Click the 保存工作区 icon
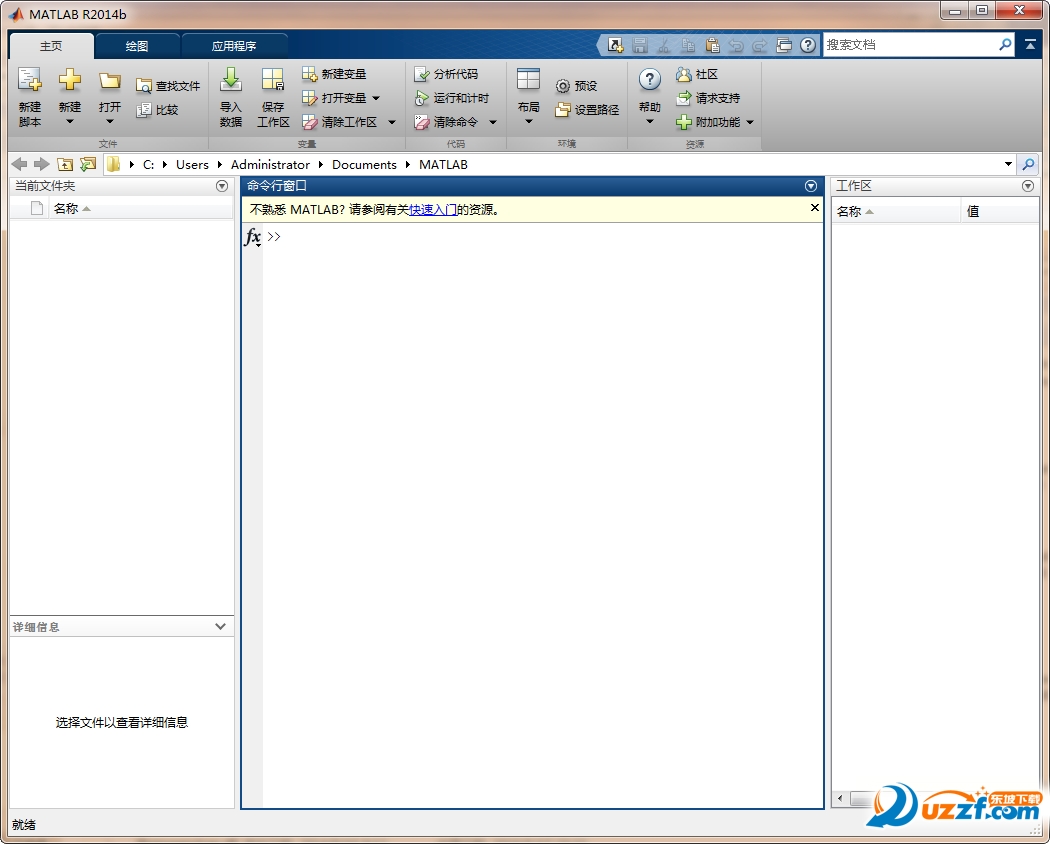Image resolution: width=1050 pixels, height=844 pixels. (x=273, y=79)
